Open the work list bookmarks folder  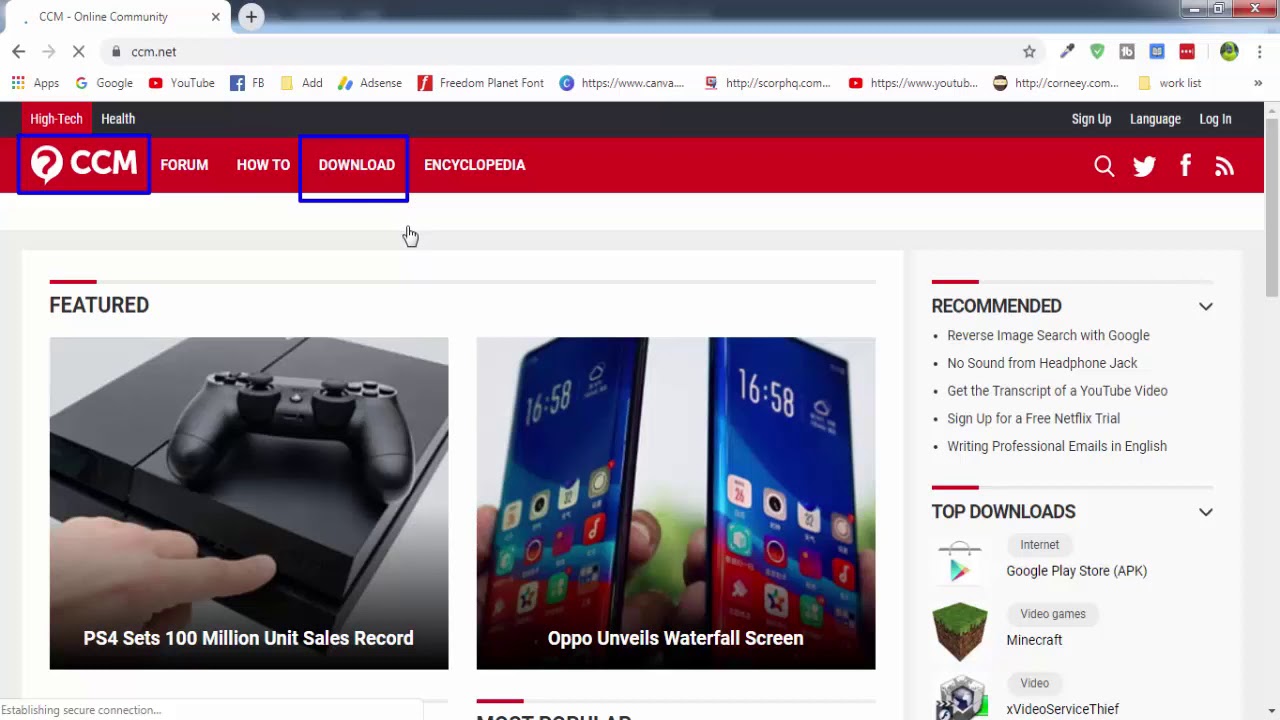click(1169, 83)
